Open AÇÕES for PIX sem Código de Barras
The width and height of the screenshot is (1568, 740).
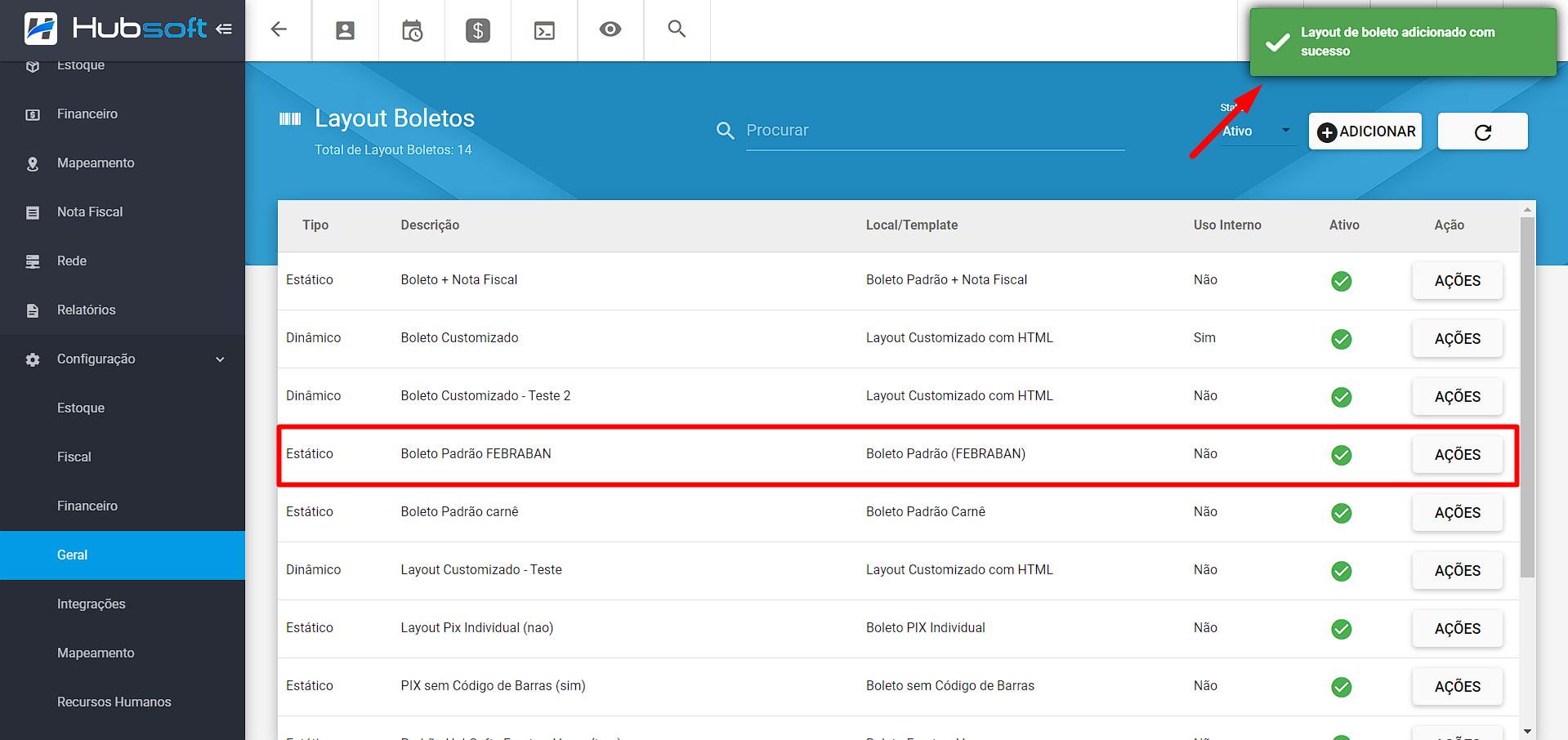(1458, 687)
